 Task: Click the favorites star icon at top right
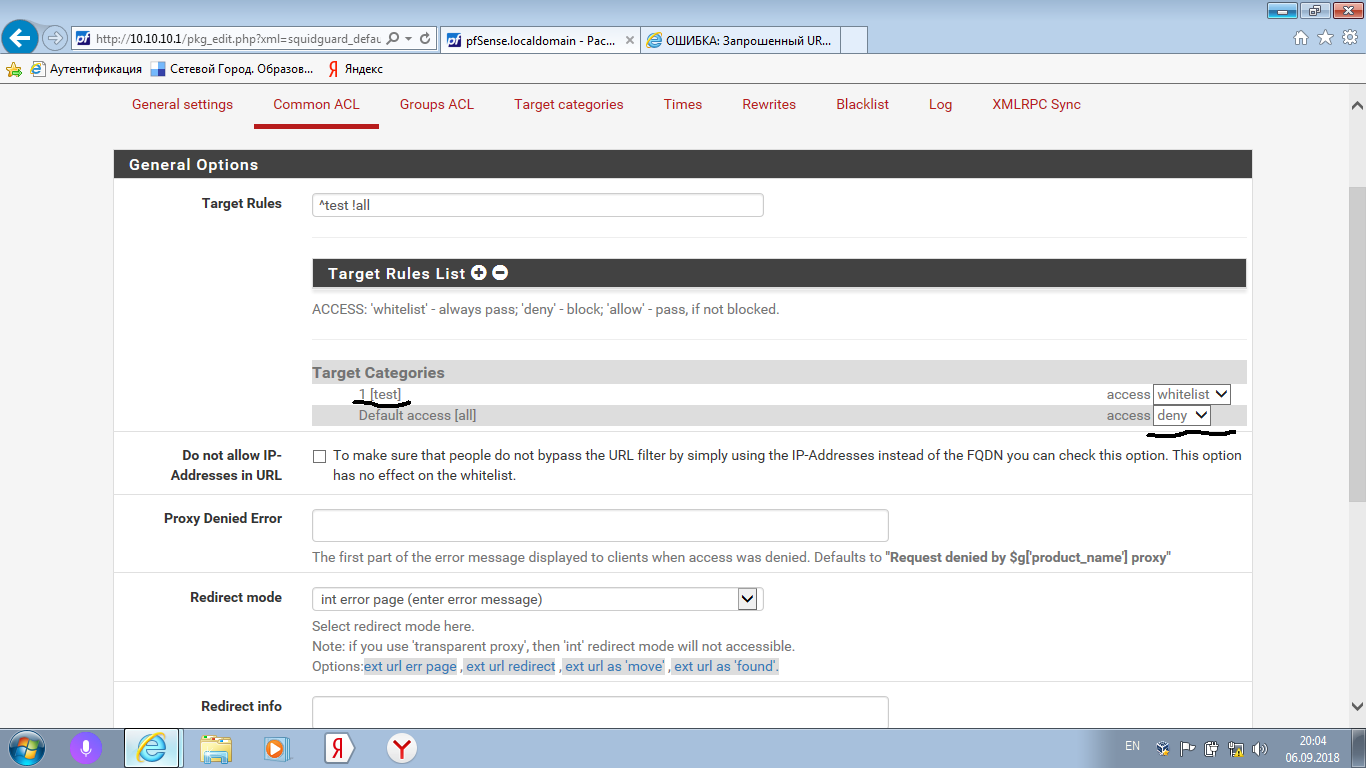[x=1325, y=38]
